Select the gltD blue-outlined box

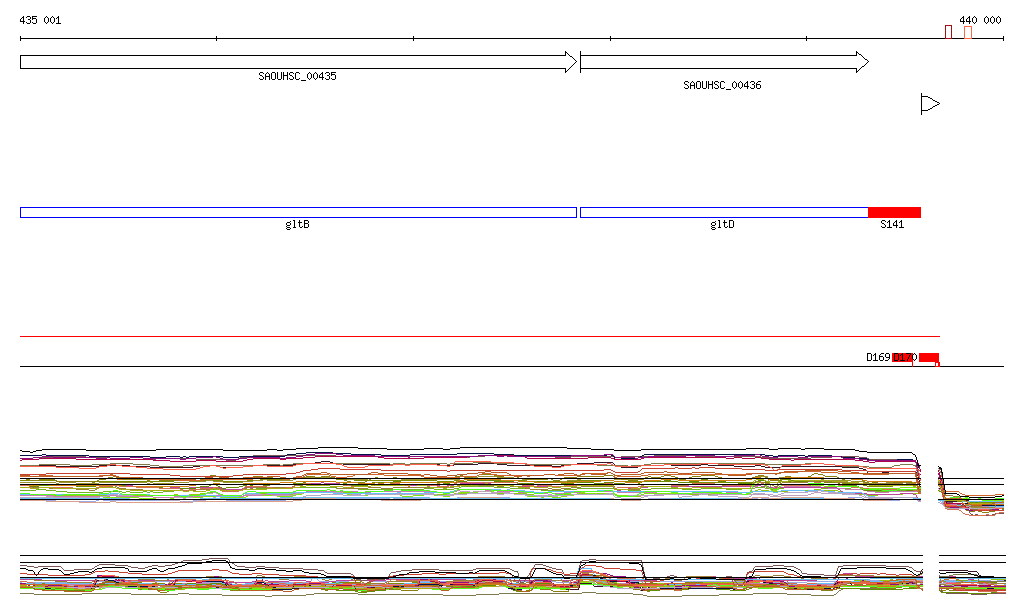[723, 212]
